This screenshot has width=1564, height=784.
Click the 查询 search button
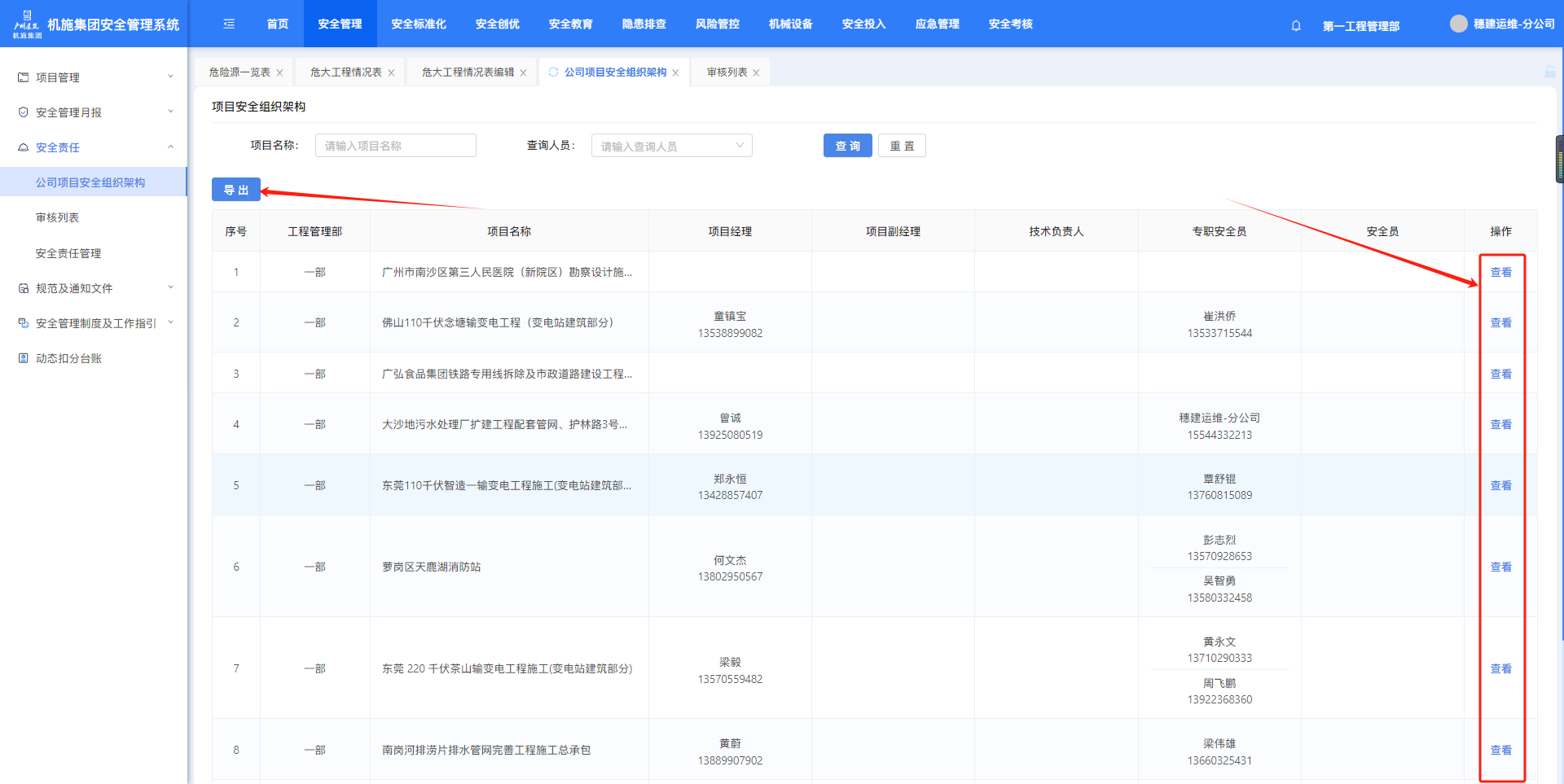tap(847, 146)
